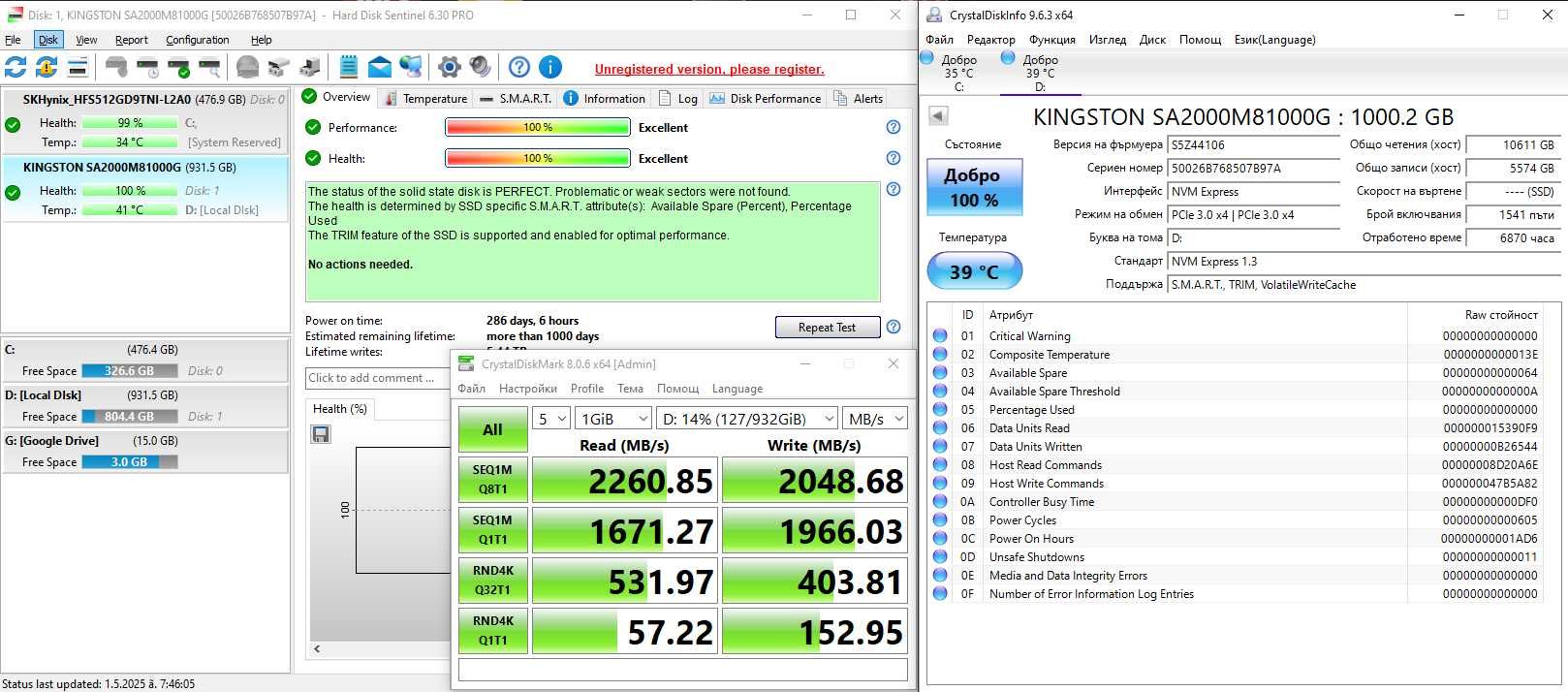Click the Unregistered version, please register link
This screenshot has height=692, width=1568.
coord(709,69)
